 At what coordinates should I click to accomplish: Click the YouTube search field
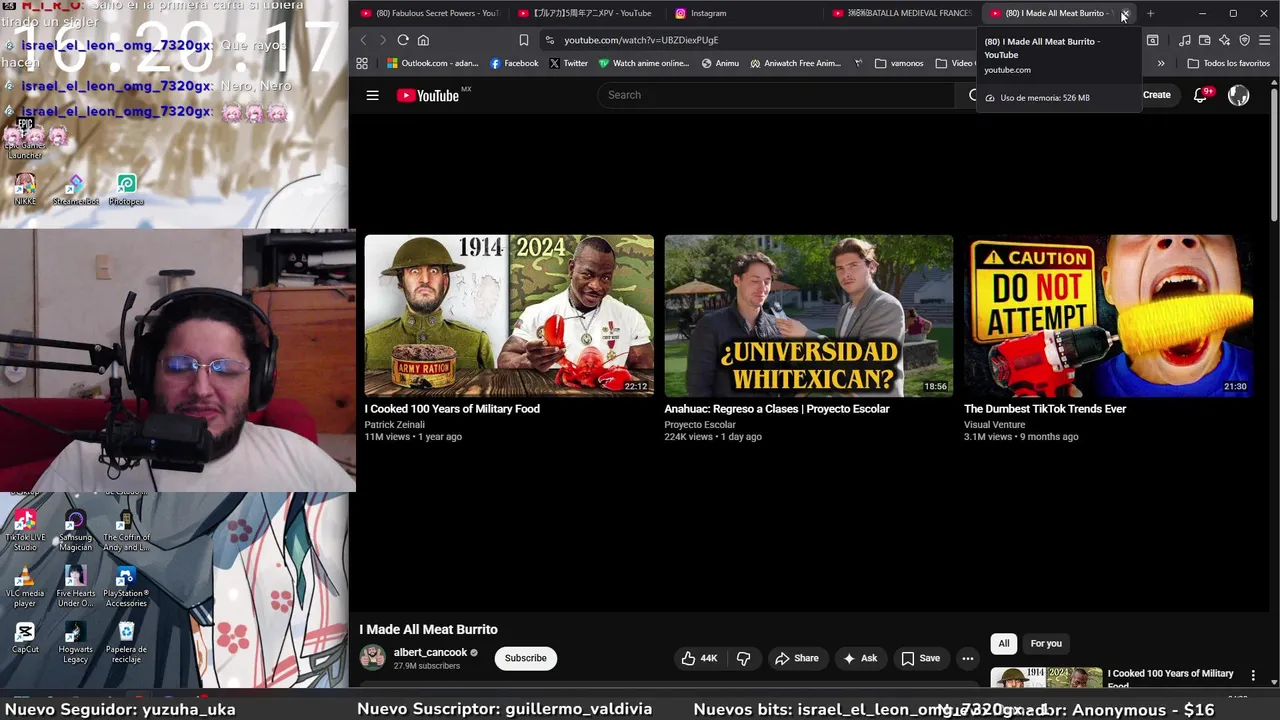click(776, 95)
